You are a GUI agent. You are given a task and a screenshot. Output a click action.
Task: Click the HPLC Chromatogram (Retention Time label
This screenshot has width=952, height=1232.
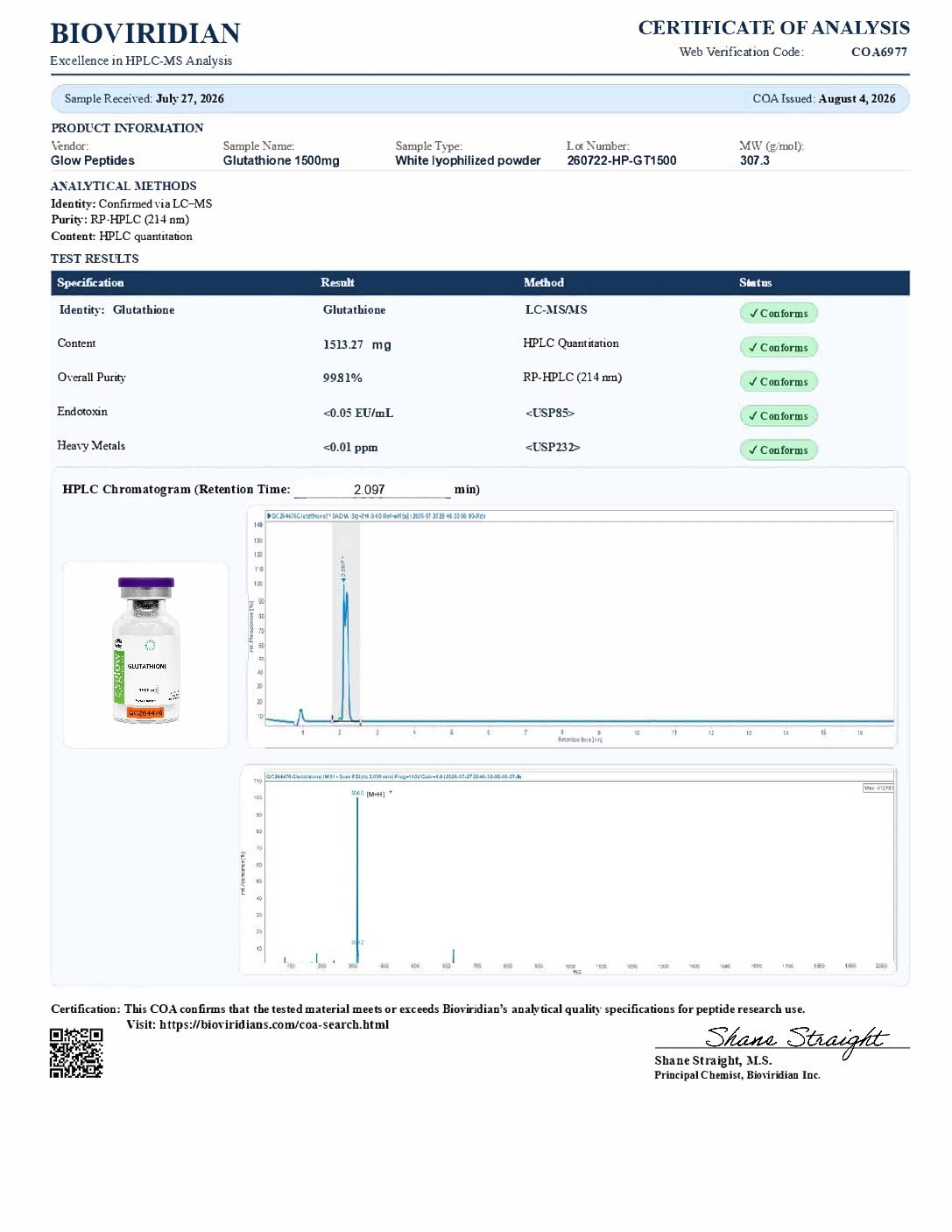(x=176, y=489)
